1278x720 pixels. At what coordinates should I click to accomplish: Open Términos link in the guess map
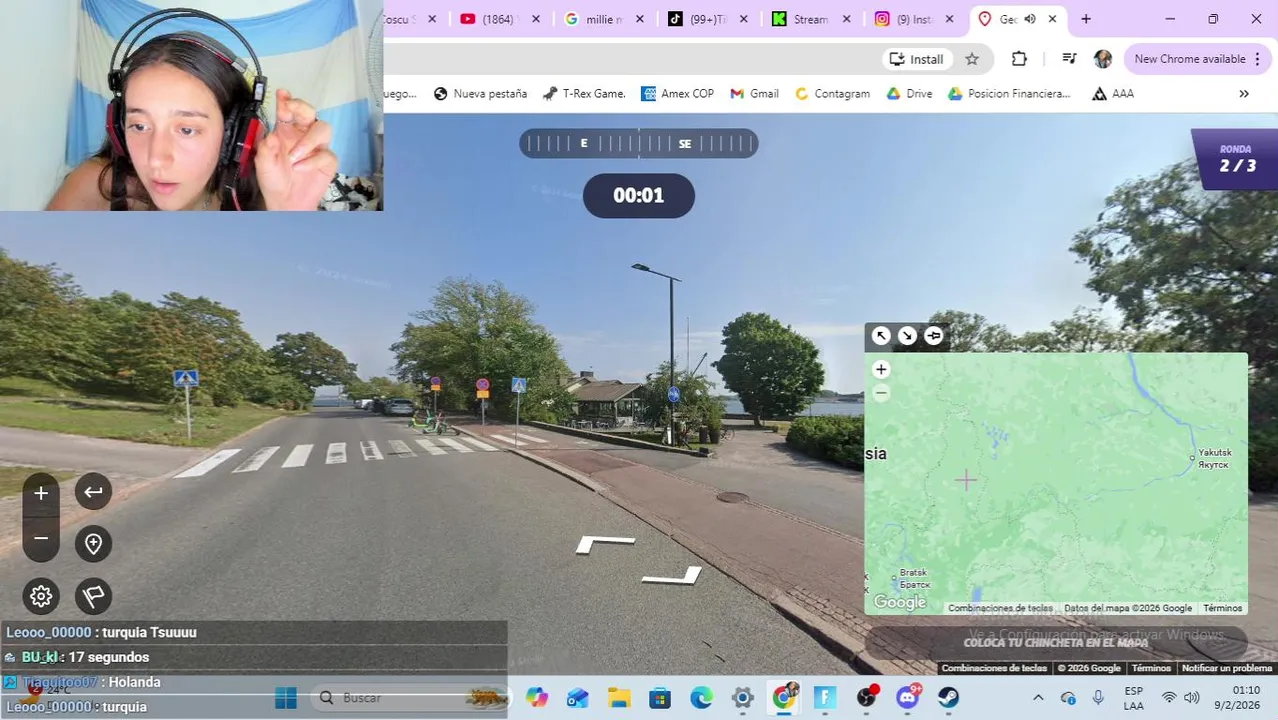1222,608
